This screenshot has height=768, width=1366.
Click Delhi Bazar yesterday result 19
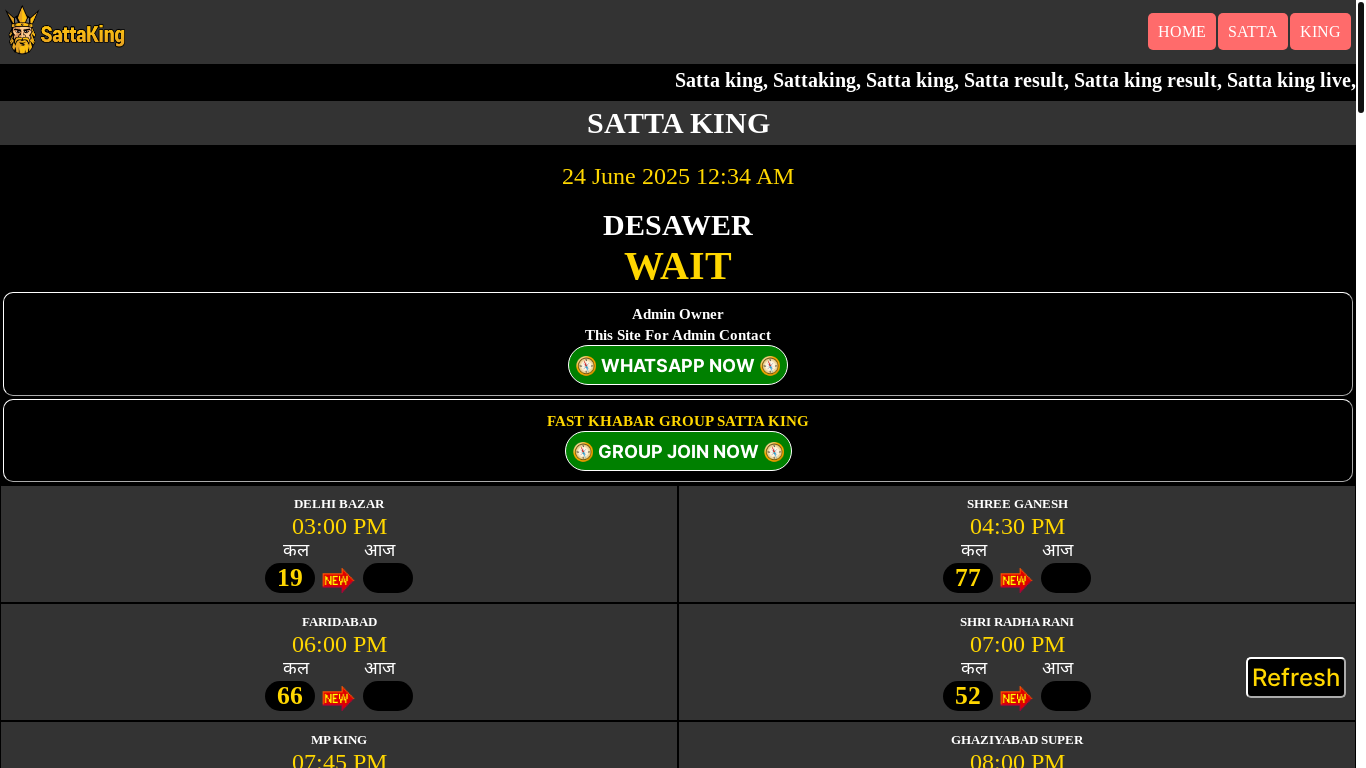click(290, 578)
